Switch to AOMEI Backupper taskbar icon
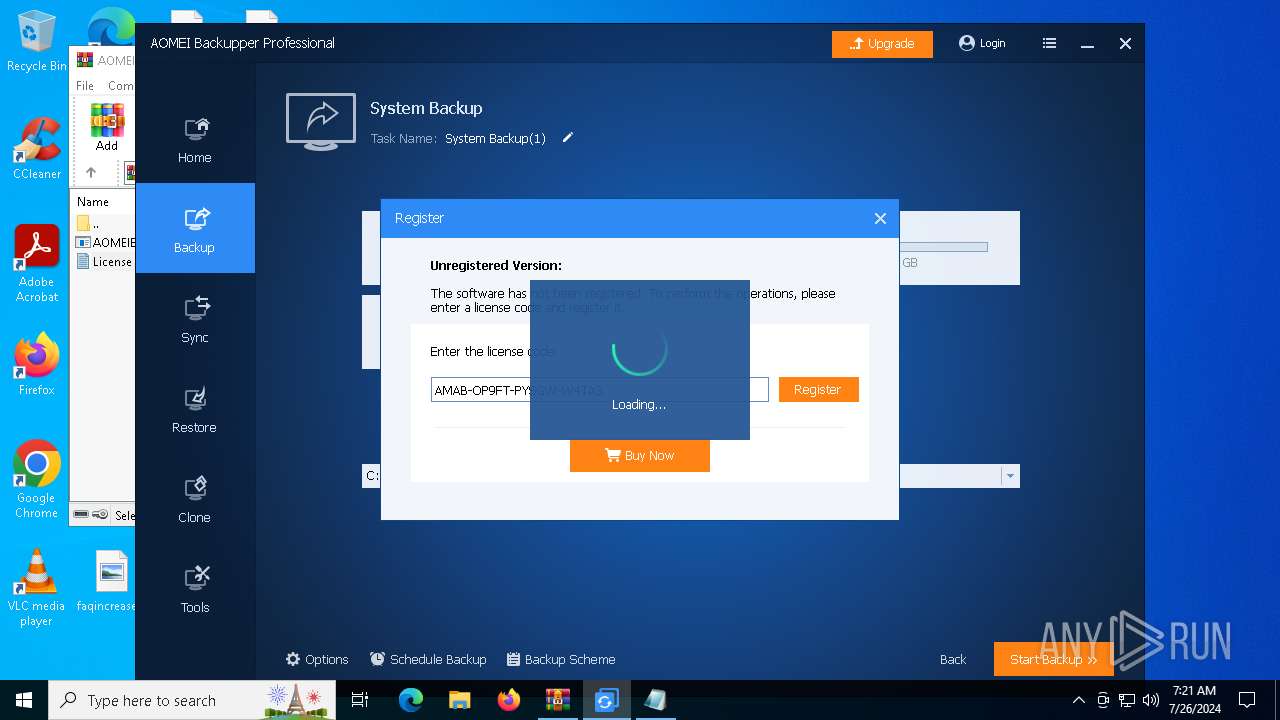Image resolution: width=1280 pixels, height=720 pixels. [606, 700]
